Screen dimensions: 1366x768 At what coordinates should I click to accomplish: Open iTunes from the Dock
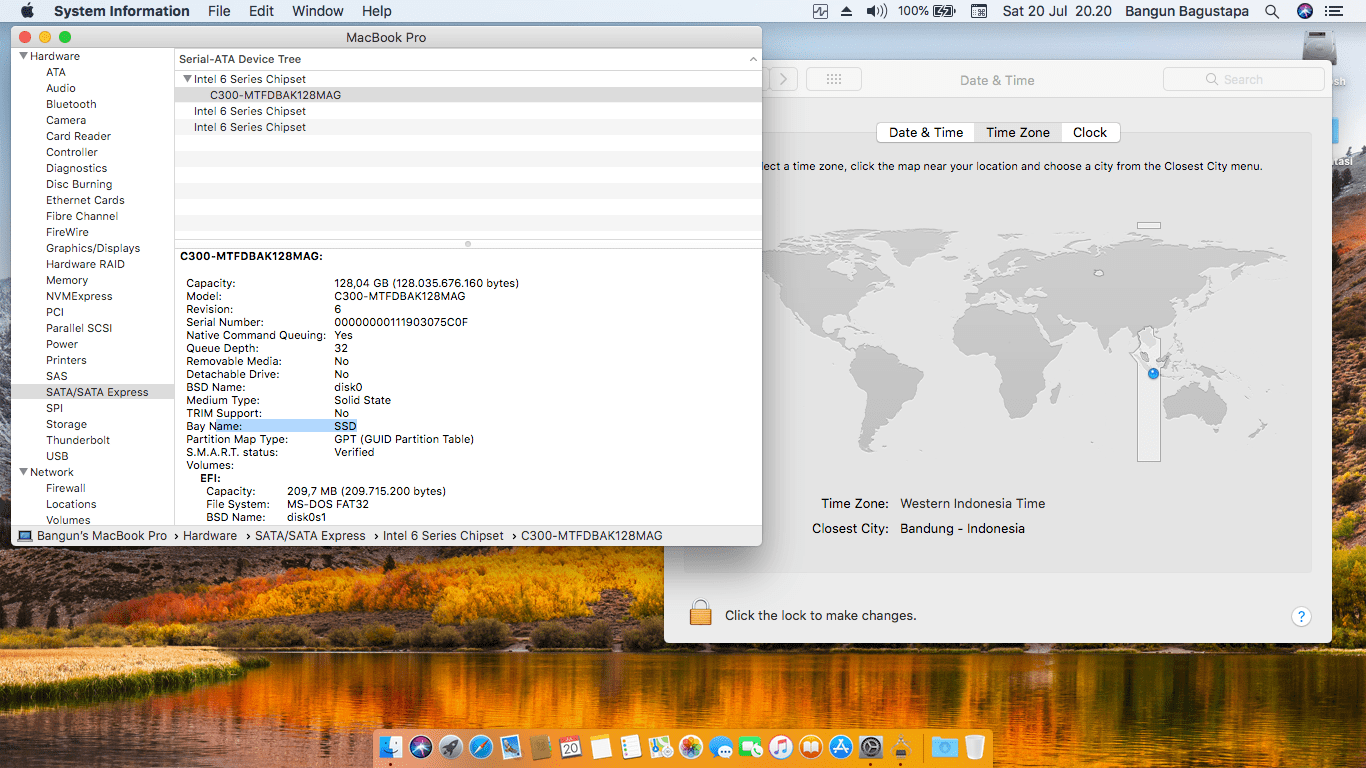coord(781,747)
